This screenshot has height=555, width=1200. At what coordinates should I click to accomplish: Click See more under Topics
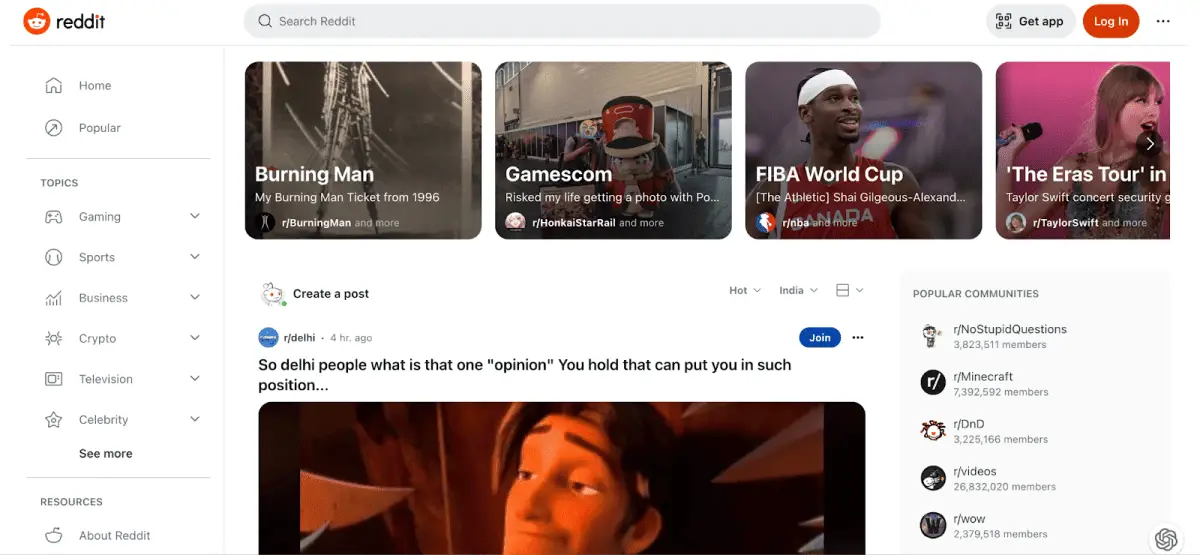106,454
